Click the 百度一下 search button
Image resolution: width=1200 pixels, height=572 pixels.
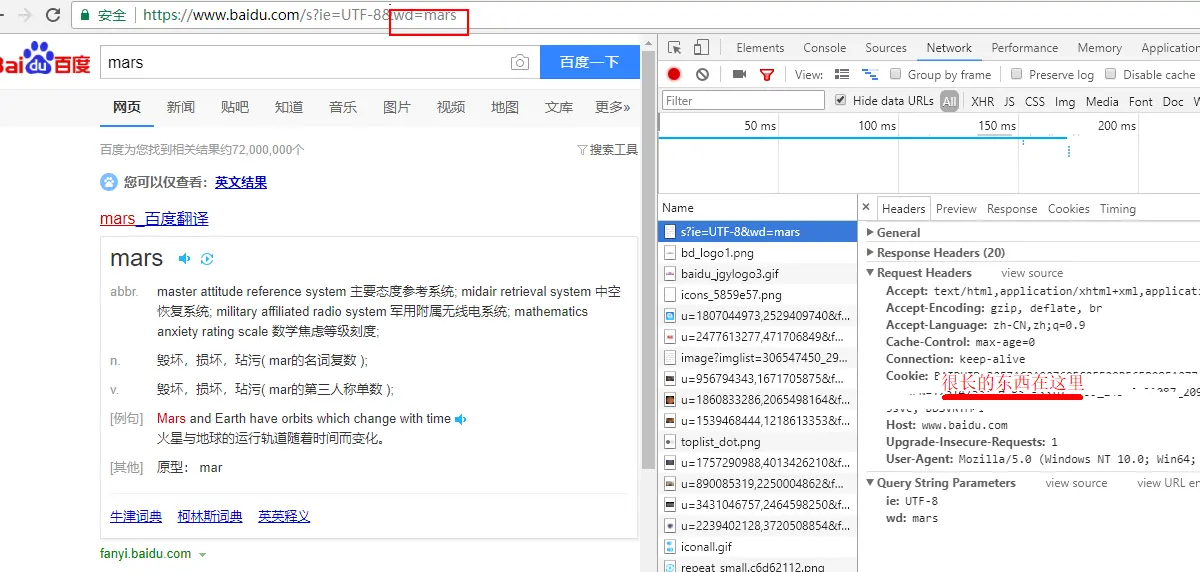(590, 62)
